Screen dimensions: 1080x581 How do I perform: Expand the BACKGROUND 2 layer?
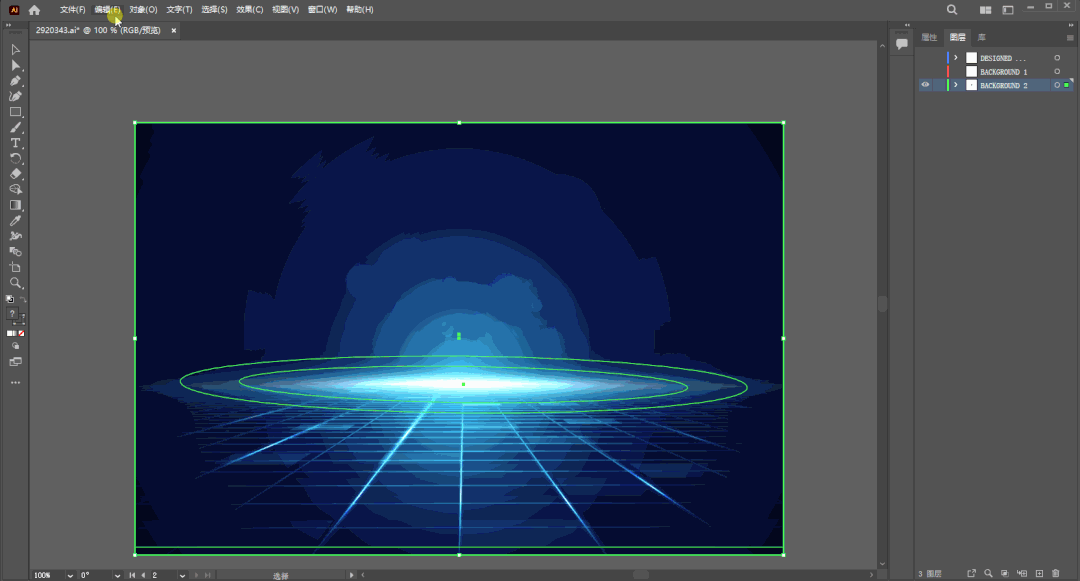point(956,85)
